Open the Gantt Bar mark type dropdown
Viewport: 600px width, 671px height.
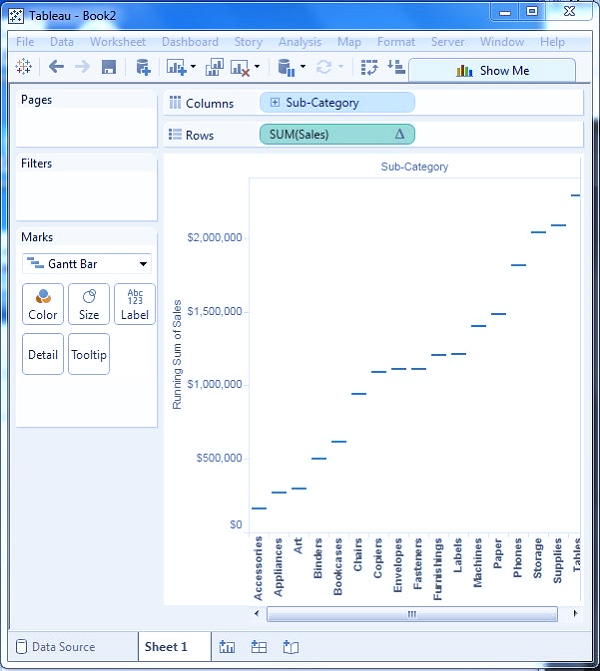click(x=87, y=264)
